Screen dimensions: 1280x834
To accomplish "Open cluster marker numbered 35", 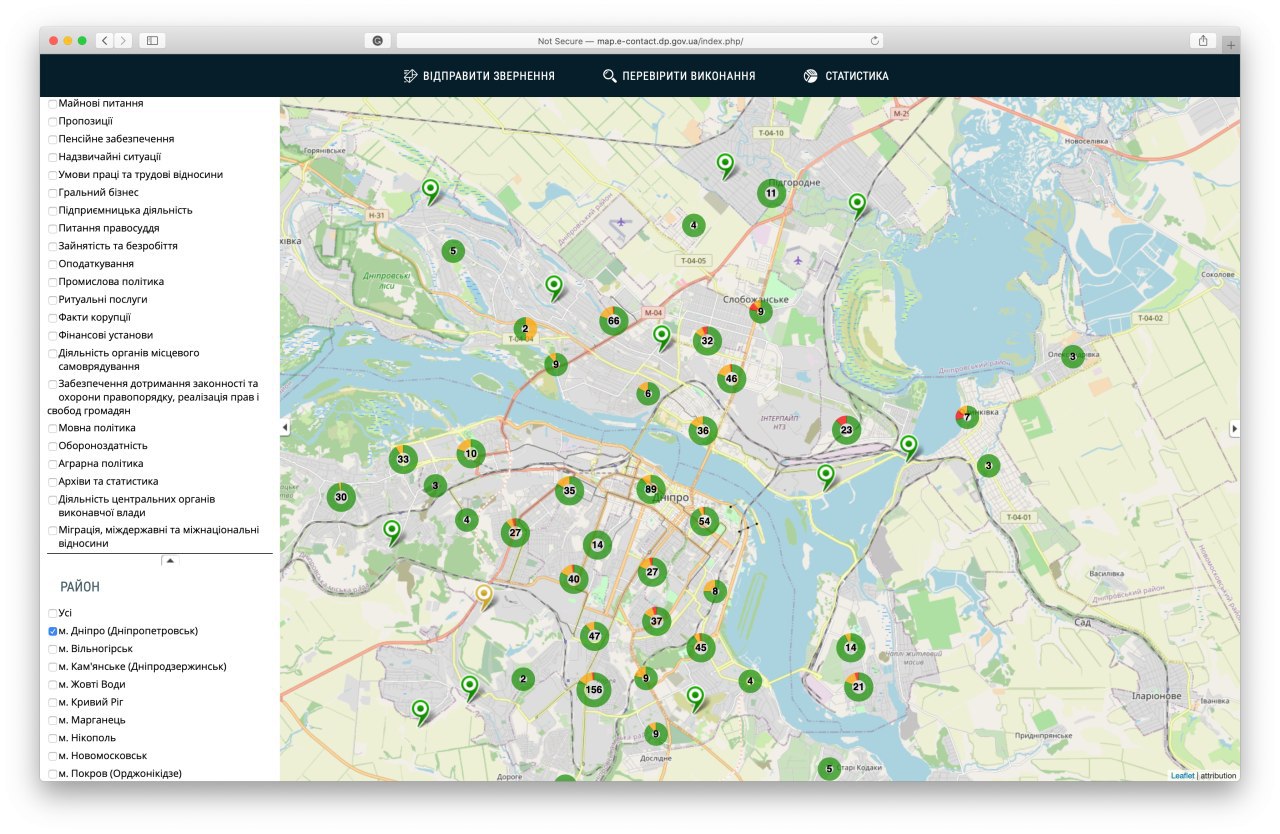I will click(570, 490).
